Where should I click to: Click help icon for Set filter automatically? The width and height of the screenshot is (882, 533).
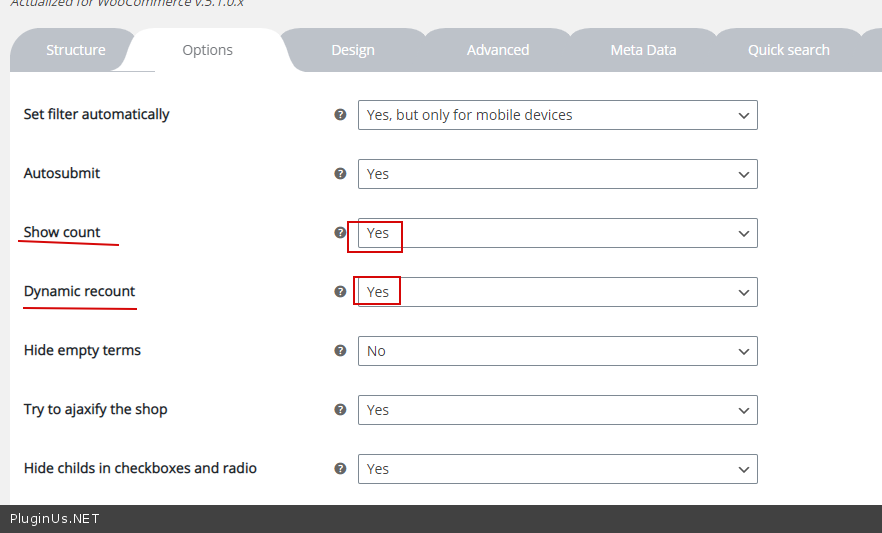tap(340, 115)
